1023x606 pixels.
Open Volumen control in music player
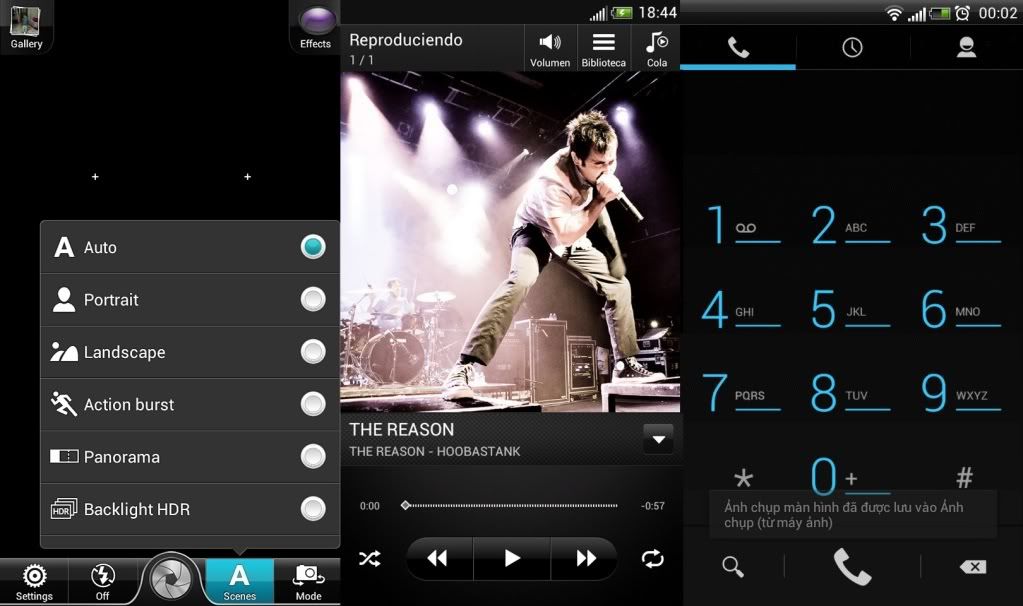[x=550, y=48]
